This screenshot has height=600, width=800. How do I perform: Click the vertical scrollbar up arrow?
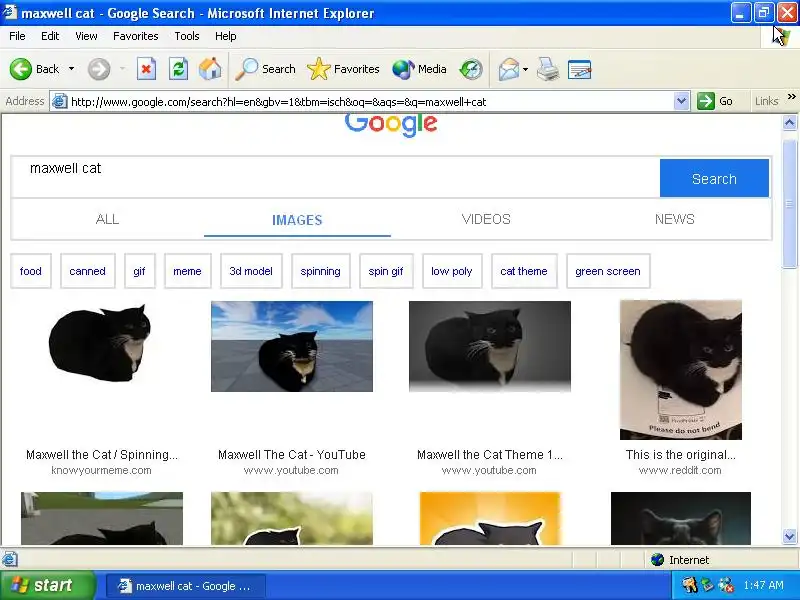click(789, 122)
